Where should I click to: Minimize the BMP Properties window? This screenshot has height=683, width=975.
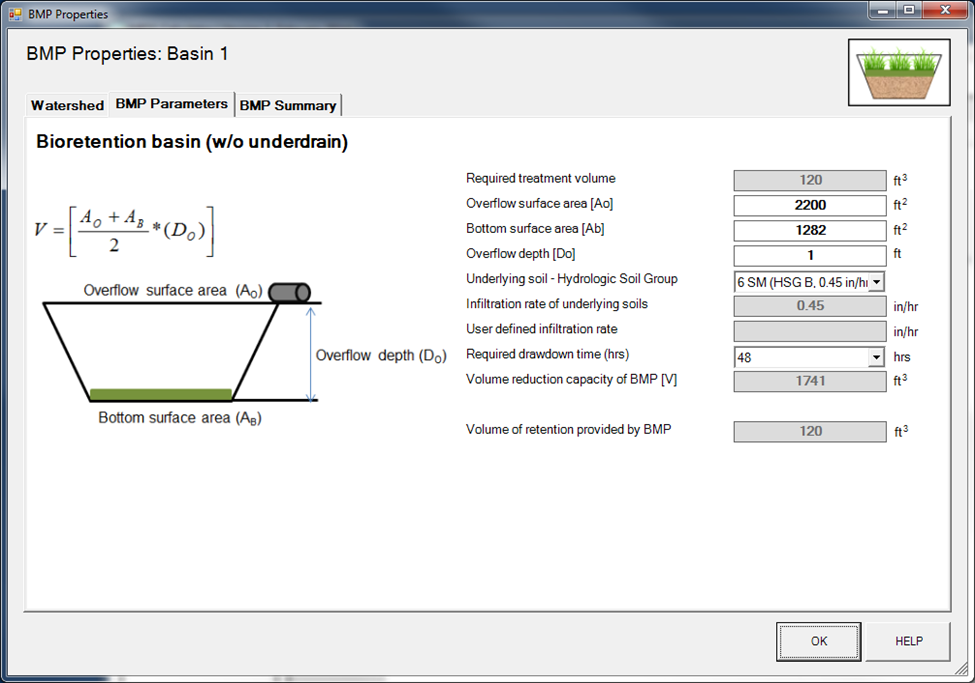pyautogui.click(x=882, y=11)
